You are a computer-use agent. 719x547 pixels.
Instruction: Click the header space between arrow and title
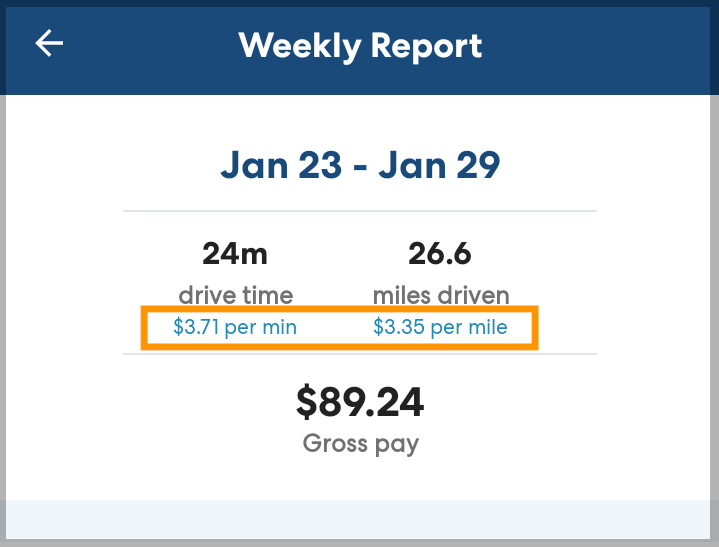coord(150,45)
